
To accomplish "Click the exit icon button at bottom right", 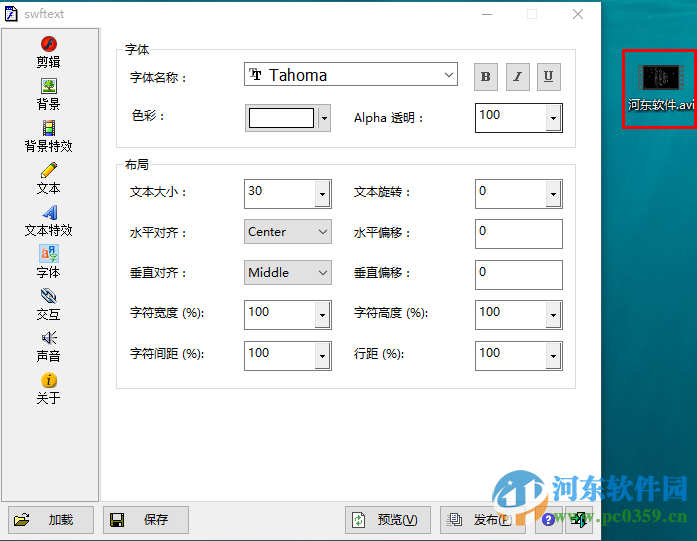I will pos(579,519).
